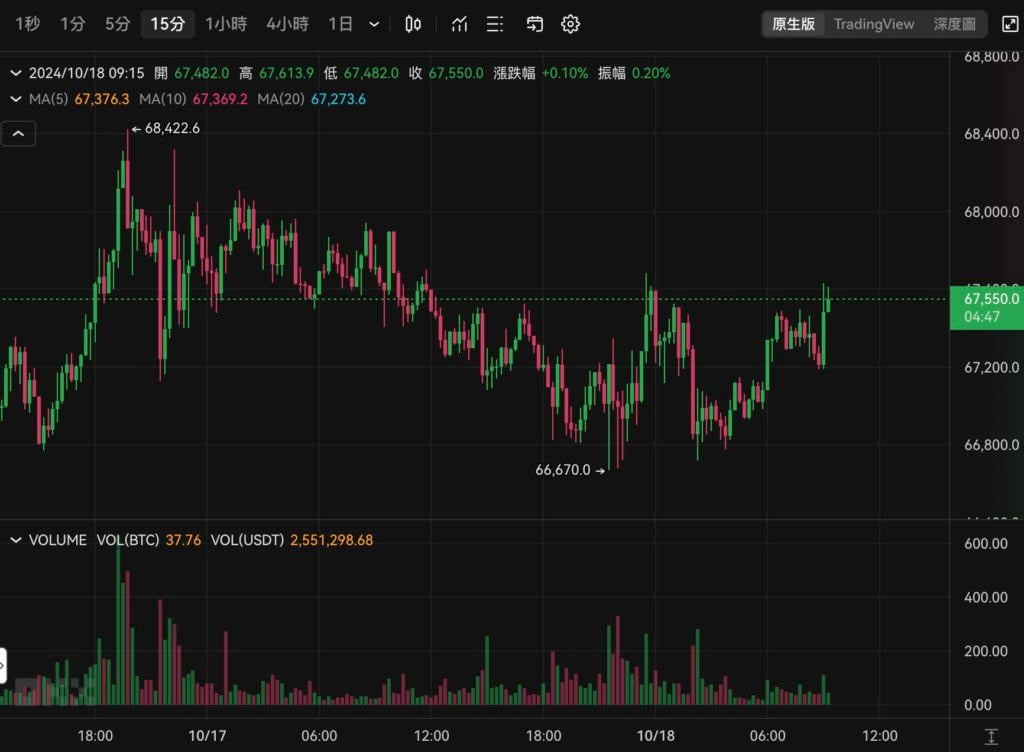Viewport: 1024px width, 752px height.
Task: Collapse the legend with the up-chevron button
Action: tap(18, 133)
